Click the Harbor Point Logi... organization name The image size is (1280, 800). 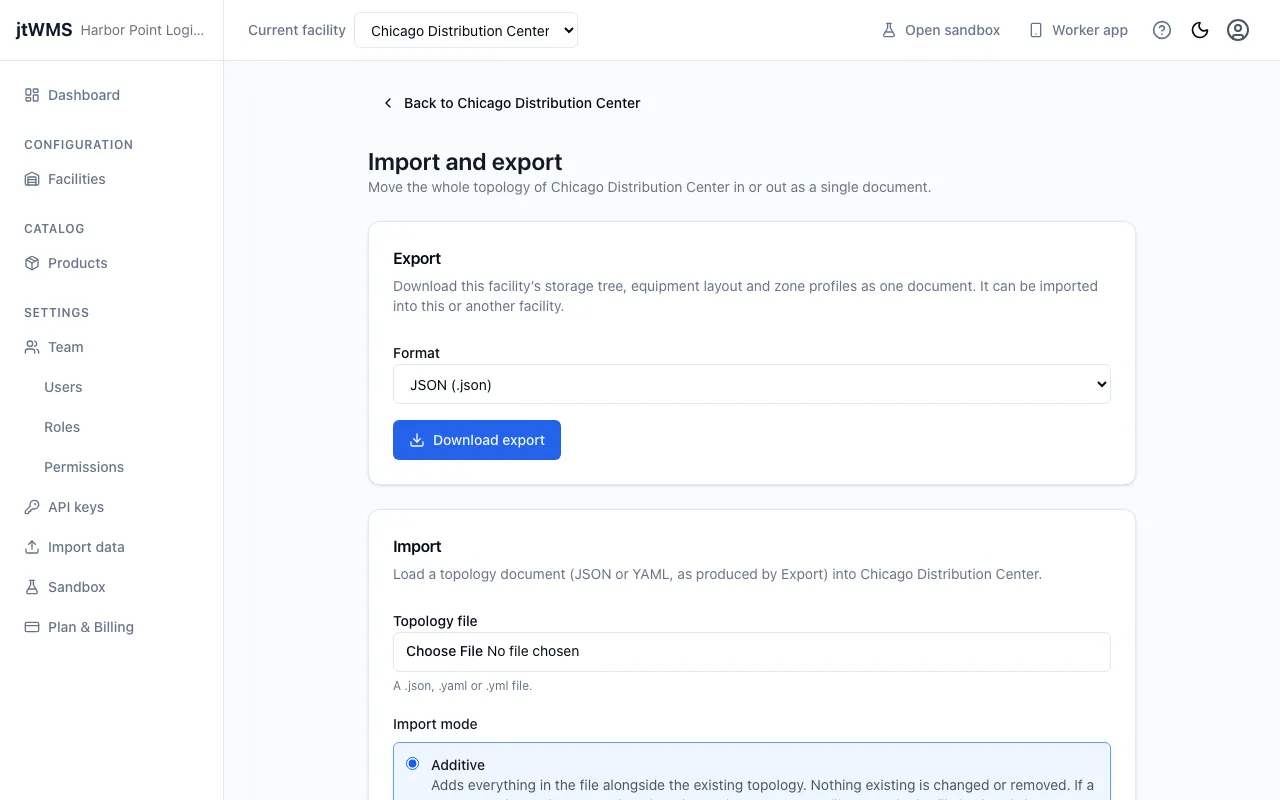pyautogui.click(x=142, y=30)
